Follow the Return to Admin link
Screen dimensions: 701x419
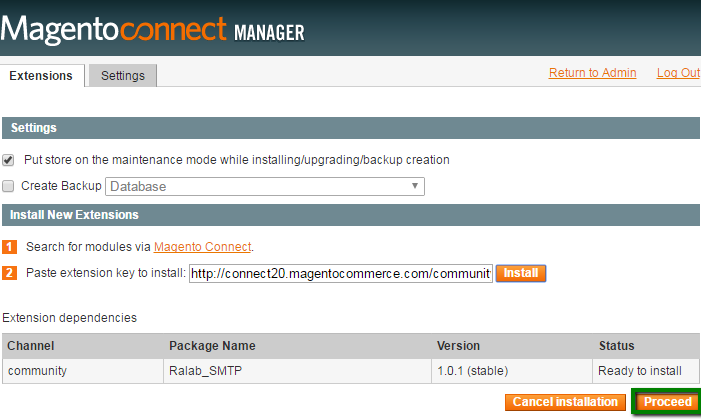click(593, 73)
